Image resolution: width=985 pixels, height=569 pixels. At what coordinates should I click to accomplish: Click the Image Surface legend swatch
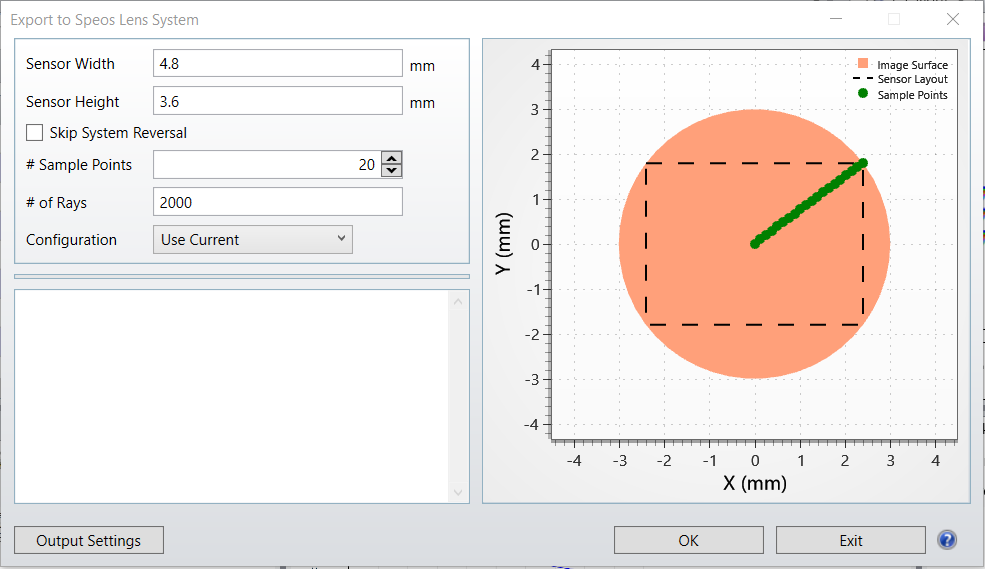point(863,63)
